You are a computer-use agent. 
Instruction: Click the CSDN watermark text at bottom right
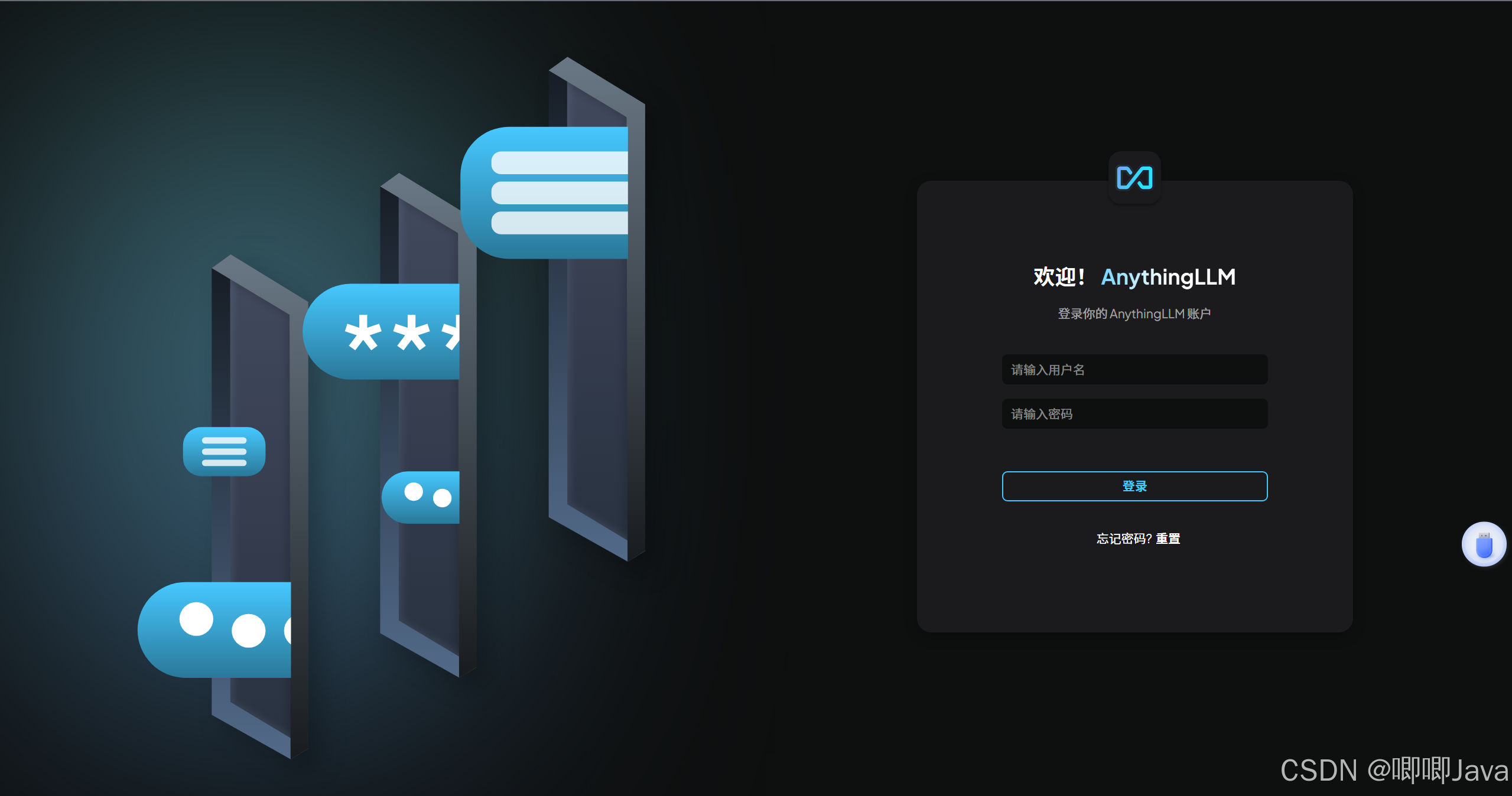[1393, 770]
